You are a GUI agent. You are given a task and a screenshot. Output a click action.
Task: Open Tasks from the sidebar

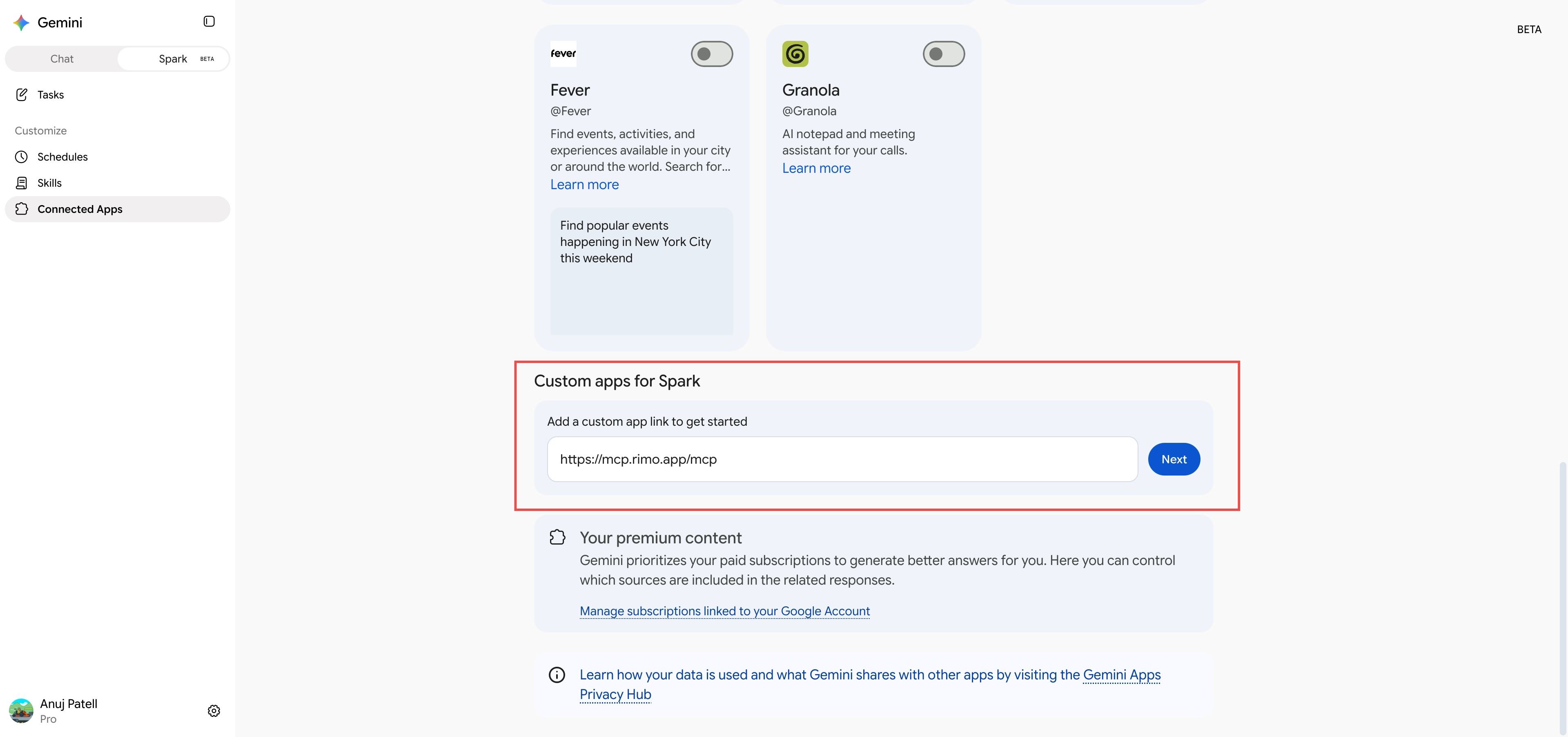[118, 94]
